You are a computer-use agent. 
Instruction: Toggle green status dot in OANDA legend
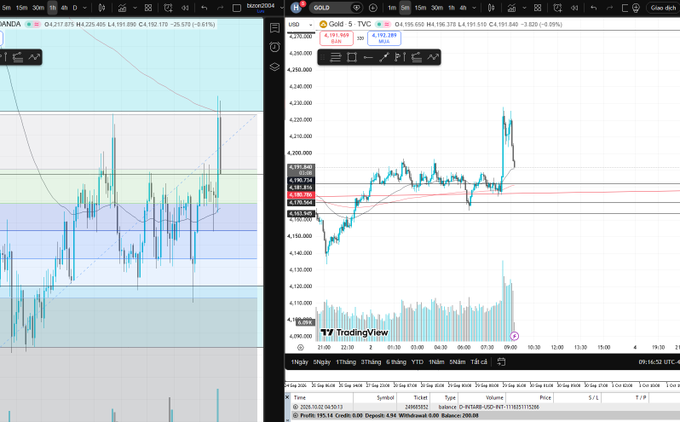click(x=29, y=24)
